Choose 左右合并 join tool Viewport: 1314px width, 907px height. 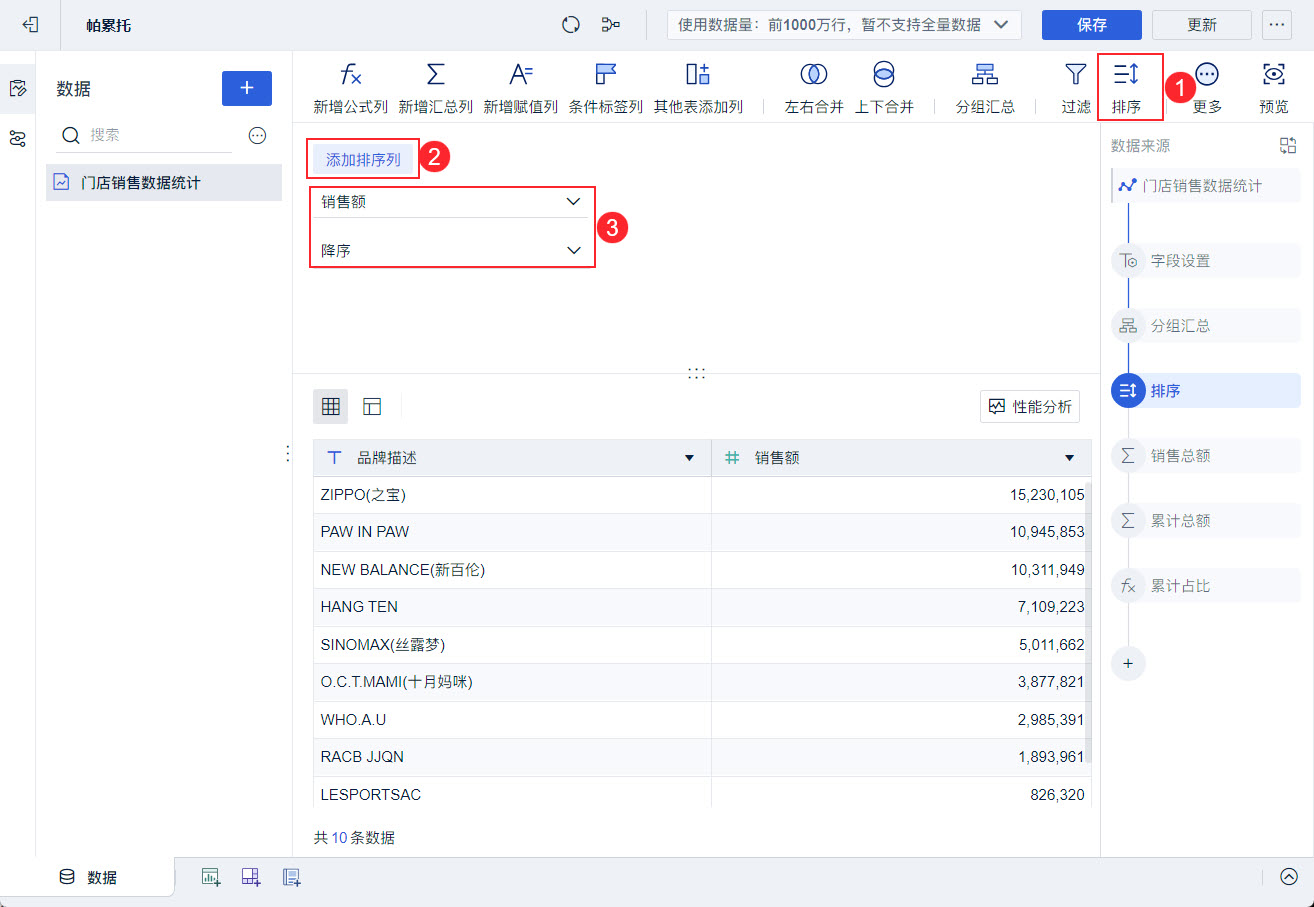point(814,87)
